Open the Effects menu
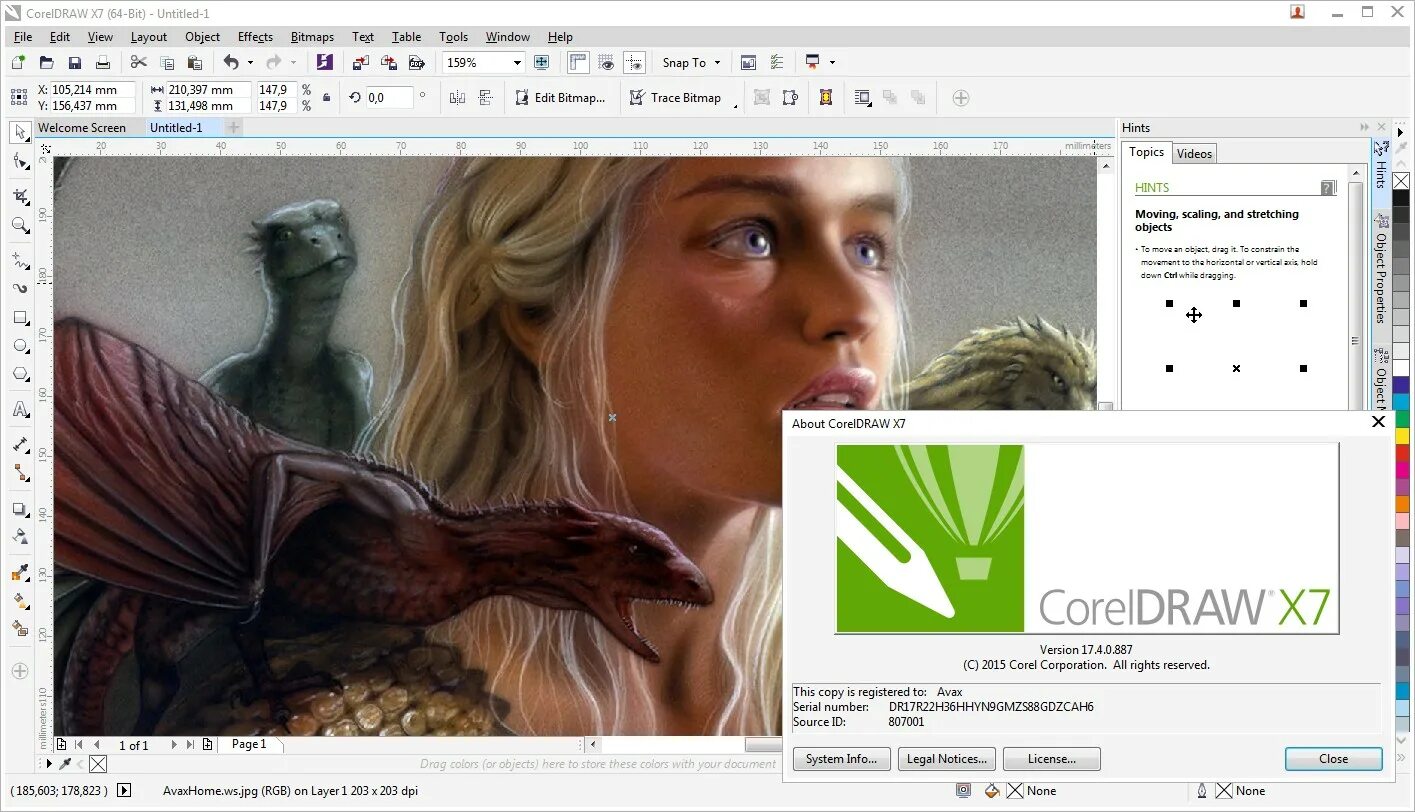1415x812 pixels. (255, 37)
